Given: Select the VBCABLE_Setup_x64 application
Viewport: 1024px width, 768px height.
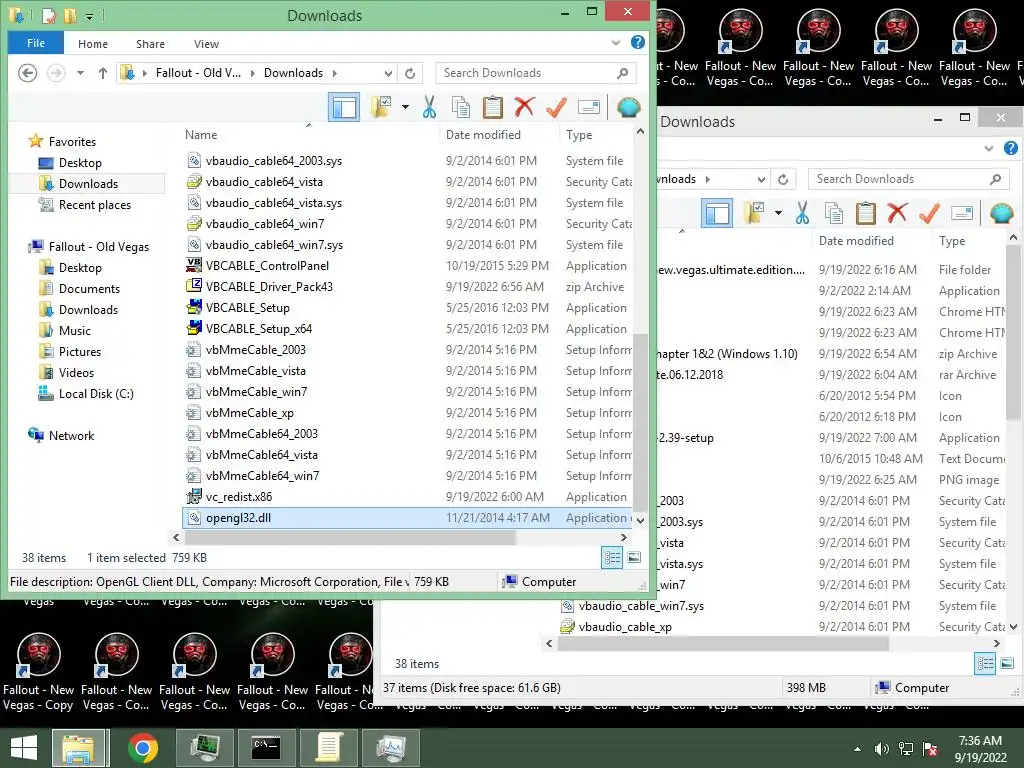Looking at the screenshot, I should [259, 328].
